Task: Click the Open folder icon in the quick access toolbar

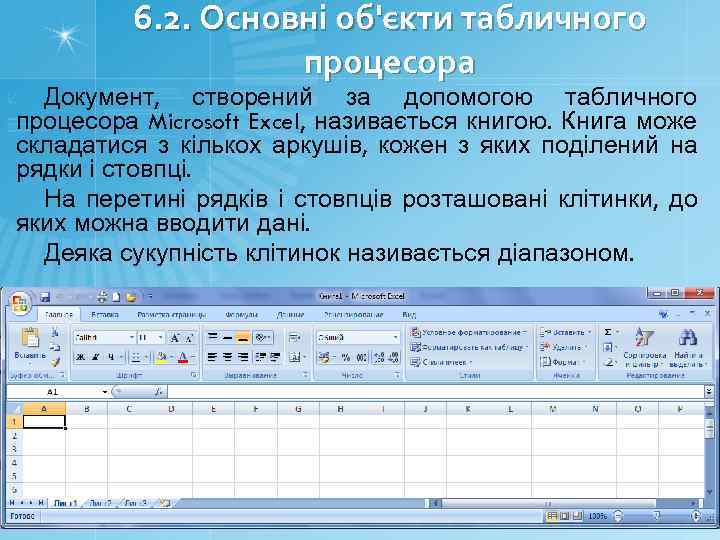Action: pyautogui.click(x=131, y=297)
